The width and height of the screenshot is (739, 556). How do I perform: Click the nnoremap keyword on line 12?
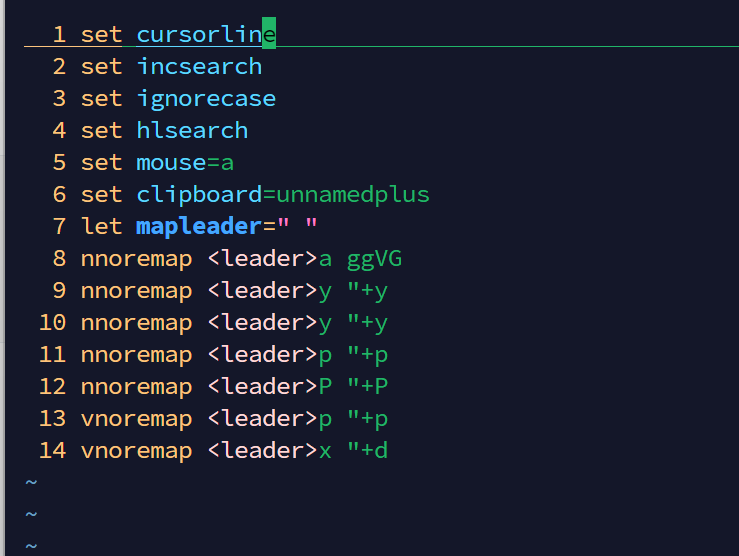136,387
